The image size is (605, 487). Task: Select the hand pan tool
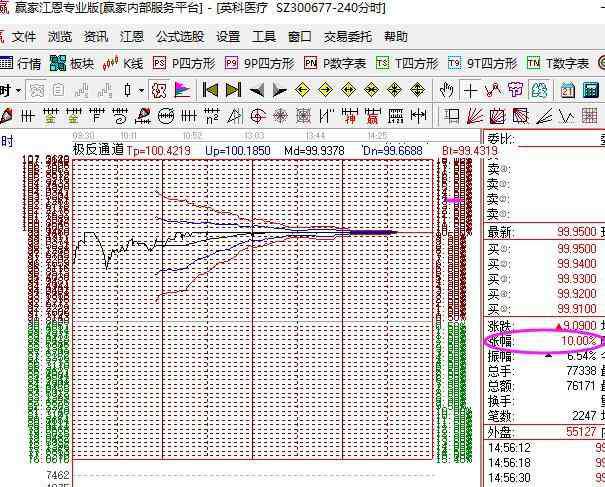click(449, 90)
